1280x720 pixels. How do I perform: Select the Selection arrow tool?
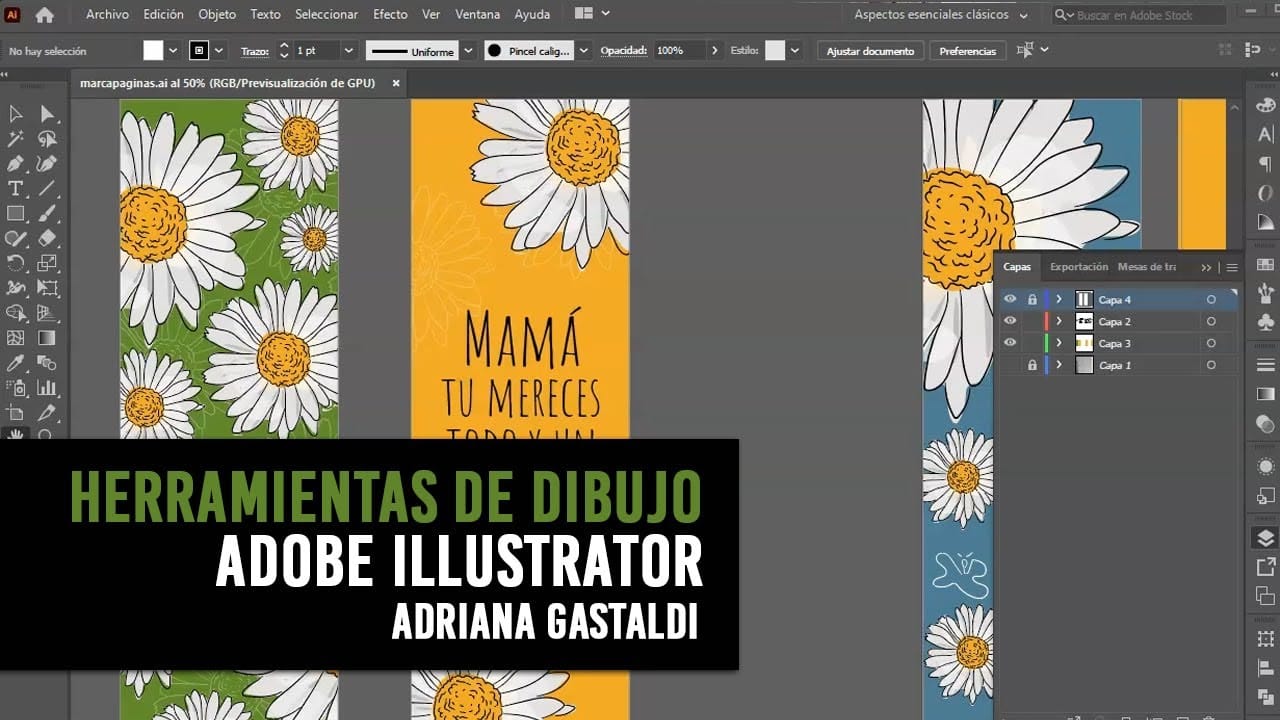point(16,114)
